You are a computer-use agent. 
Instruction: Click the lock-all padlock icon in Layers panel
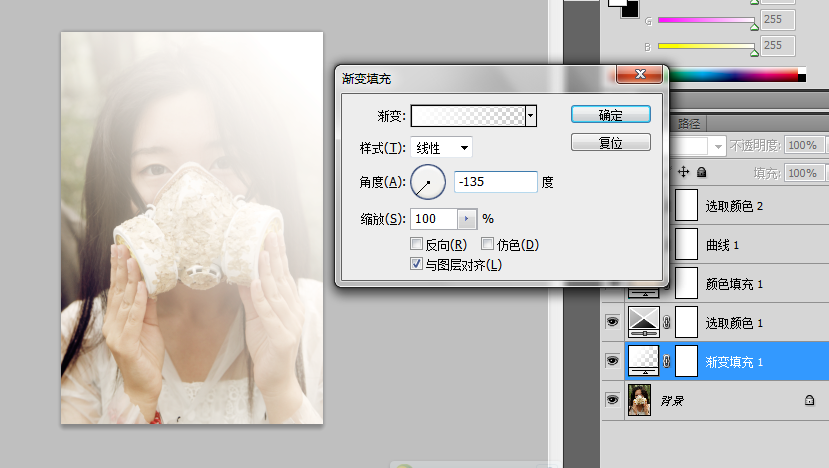click(x=702, y=172)
